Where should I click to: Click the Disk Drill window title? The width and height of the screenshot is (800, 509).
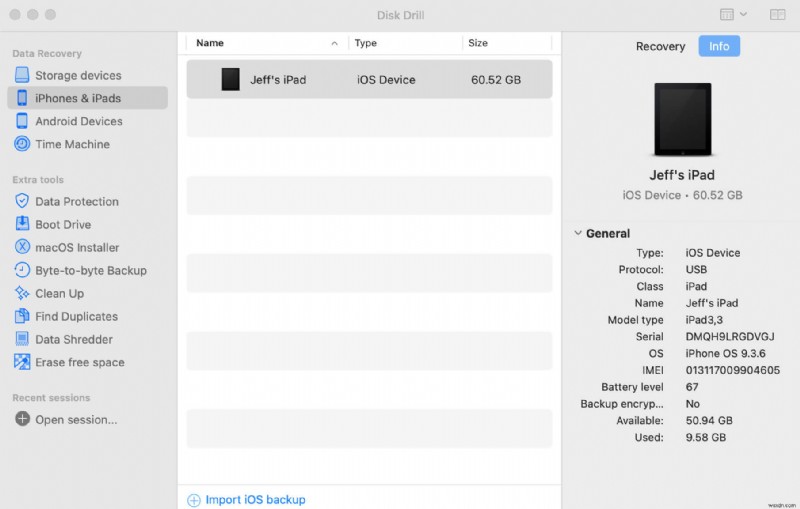[400, 15]
